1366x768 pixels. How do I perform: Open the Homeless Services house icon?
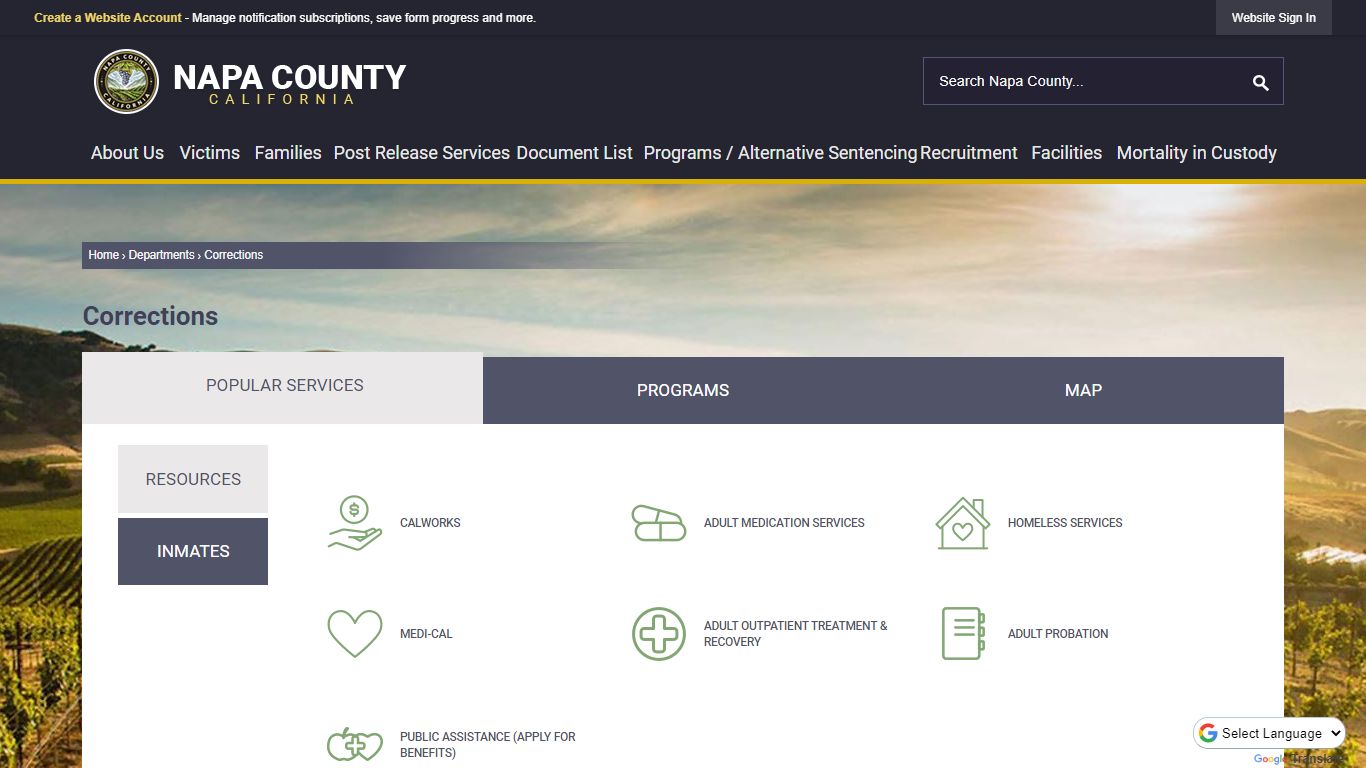point(963,523)
